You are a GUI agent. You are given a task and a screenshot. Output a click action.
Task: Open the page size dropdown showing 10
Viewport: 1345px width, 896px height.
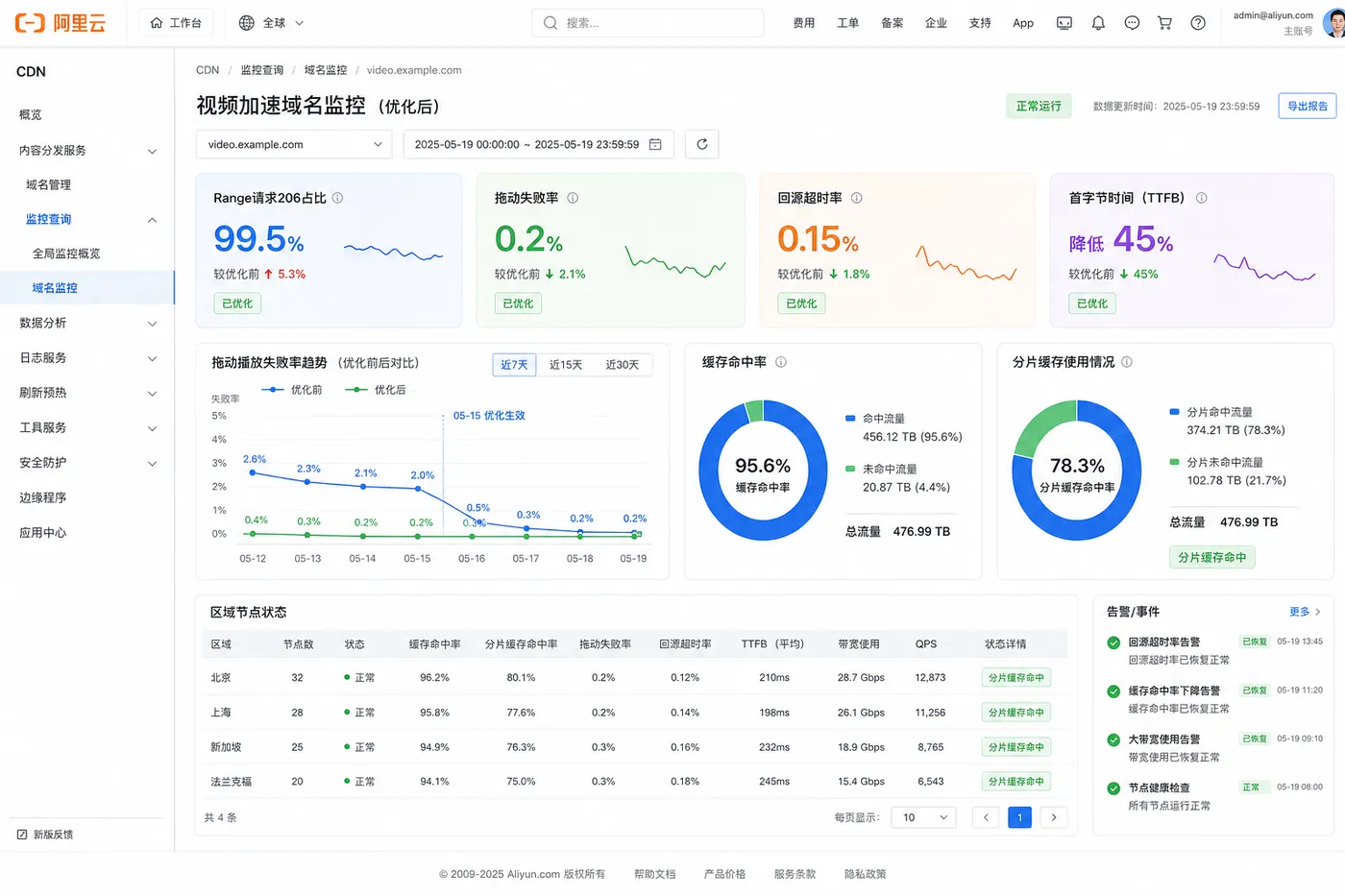tap(923, 817)
